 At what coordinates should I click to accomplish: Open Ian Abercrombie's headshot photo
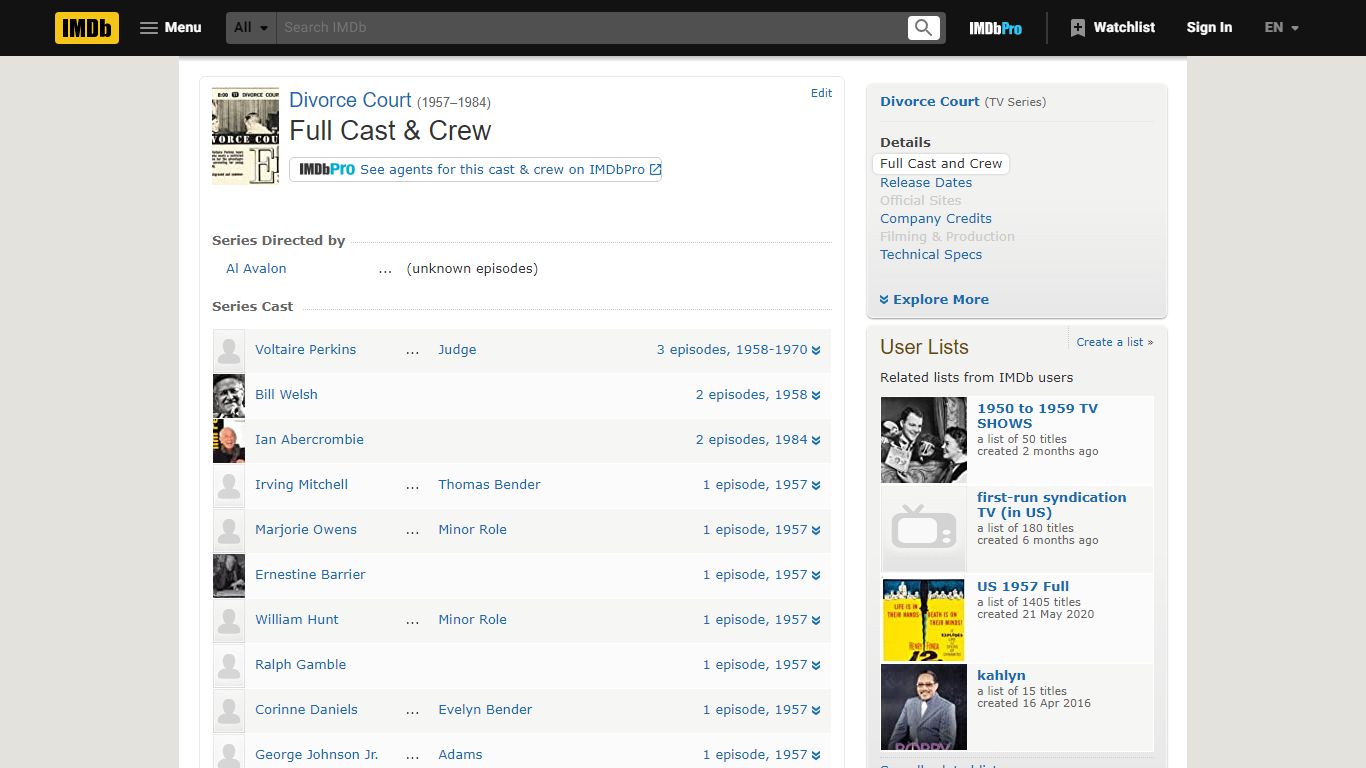coord(229,440)
